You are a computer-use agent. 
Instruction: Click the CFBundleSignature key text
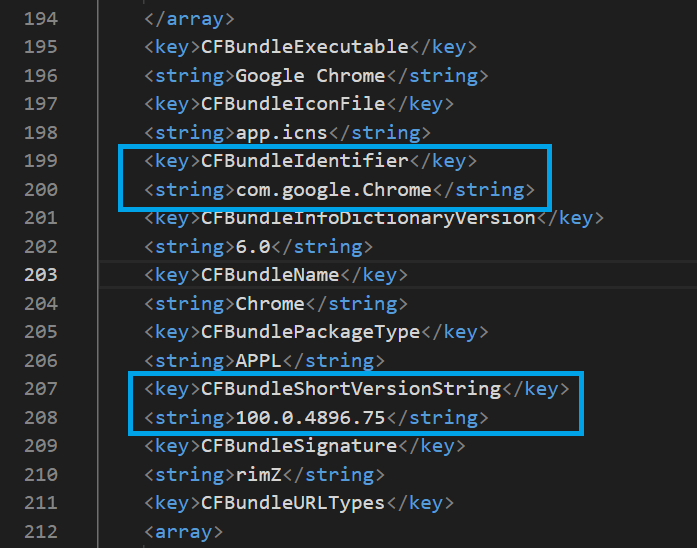pyautogui.click(x=299, y=446)
